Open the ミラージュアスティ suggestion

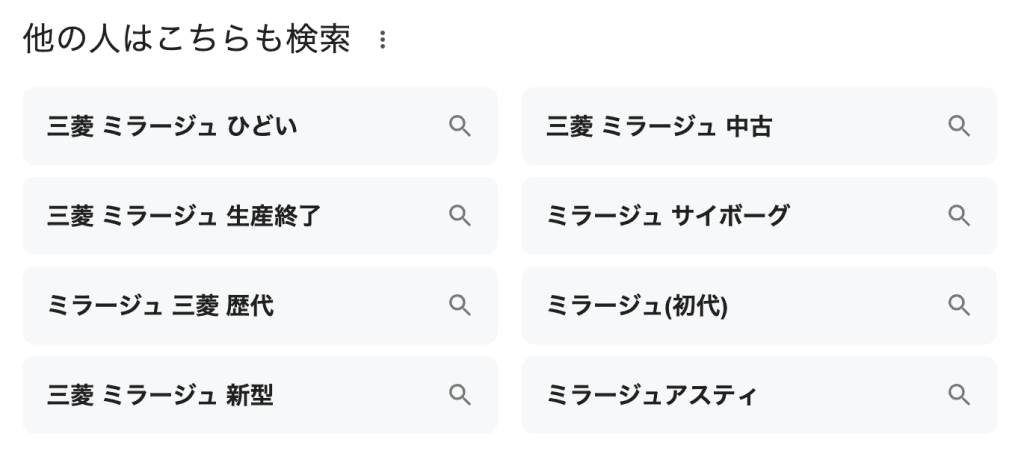[651, 396]
